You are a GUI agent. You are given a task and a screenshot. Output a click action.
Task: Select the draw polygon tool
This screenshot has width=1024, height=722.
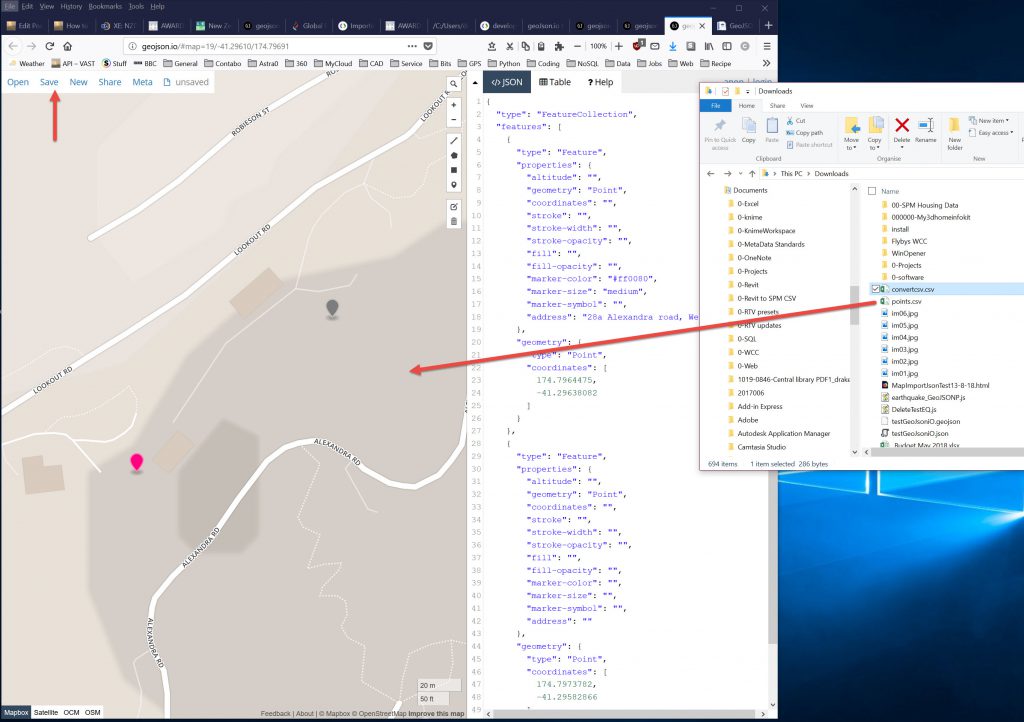[x=454, y=155]
